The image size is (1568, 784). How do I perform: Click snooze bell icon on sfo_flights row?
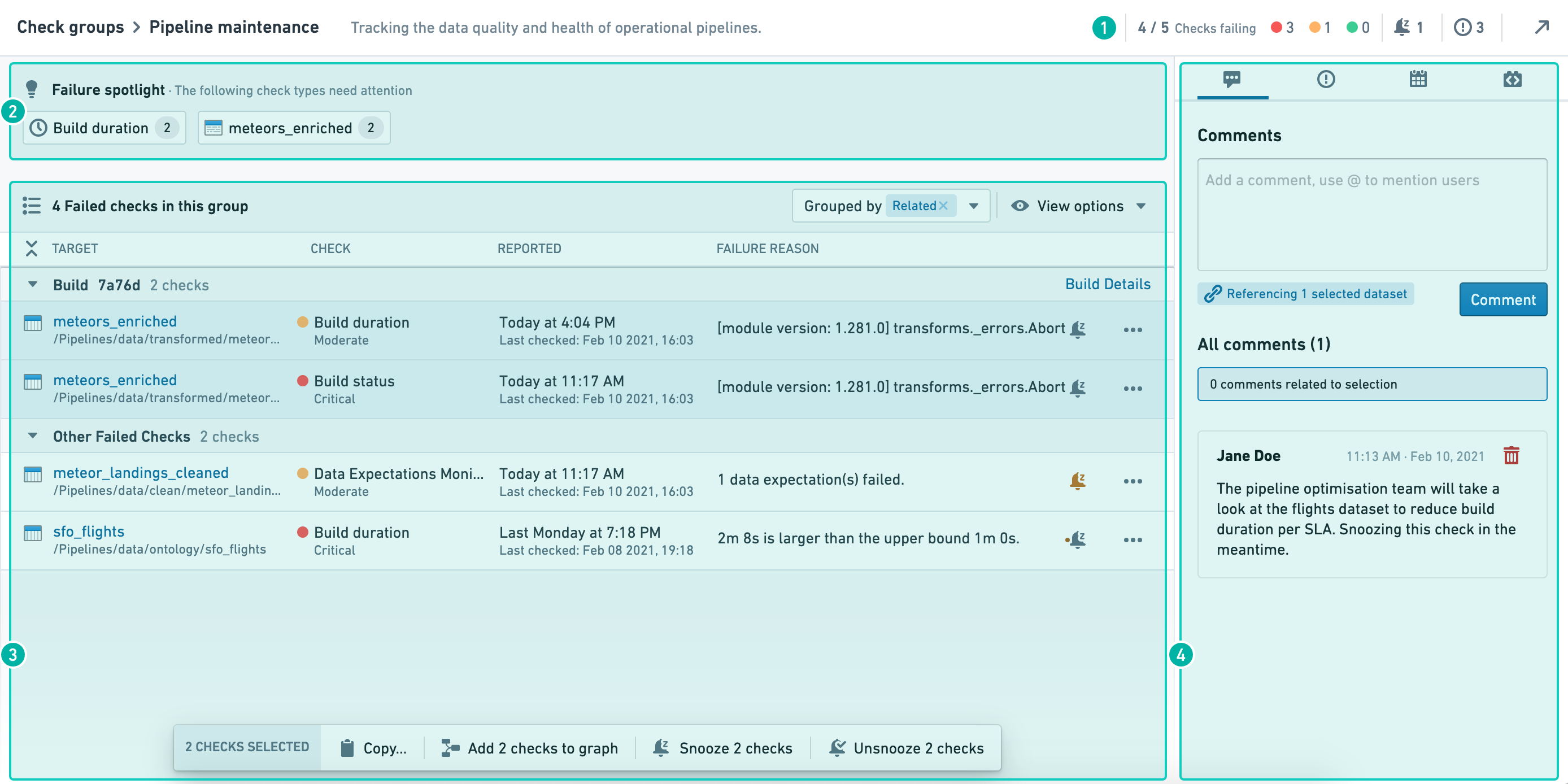tap(1077, 539)
